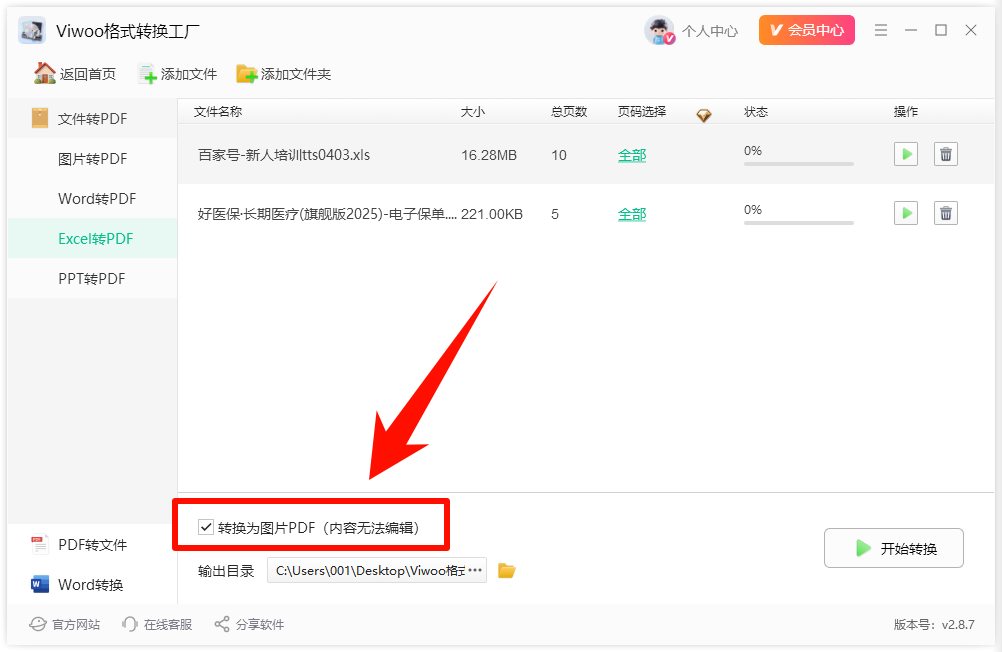Open 官方网站 link
This screenshot has width=1002, height=652.
(65, 625)
